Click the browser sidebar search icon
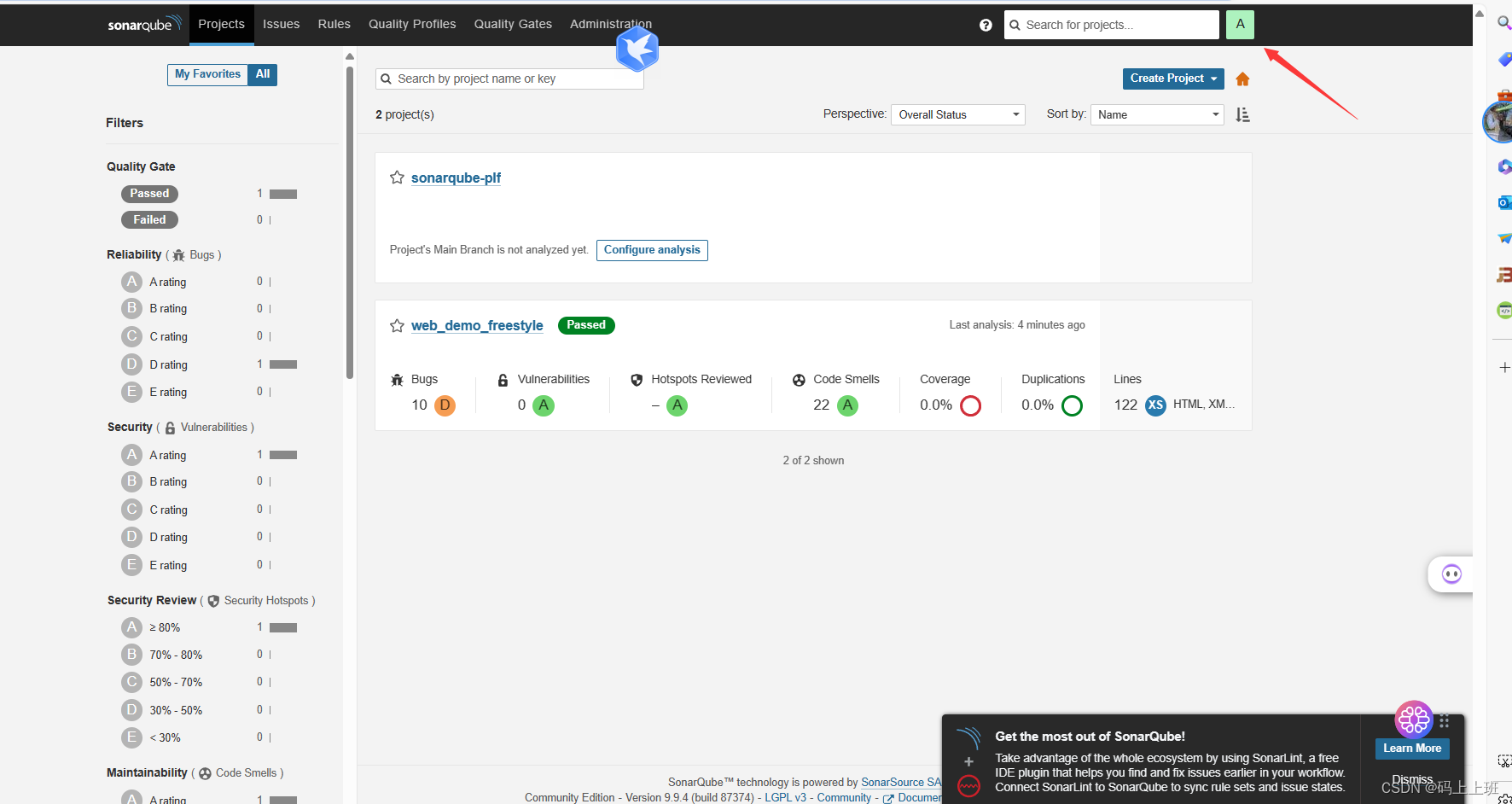This screenshot has width=1512, height=804. (x=1504, y=22)
